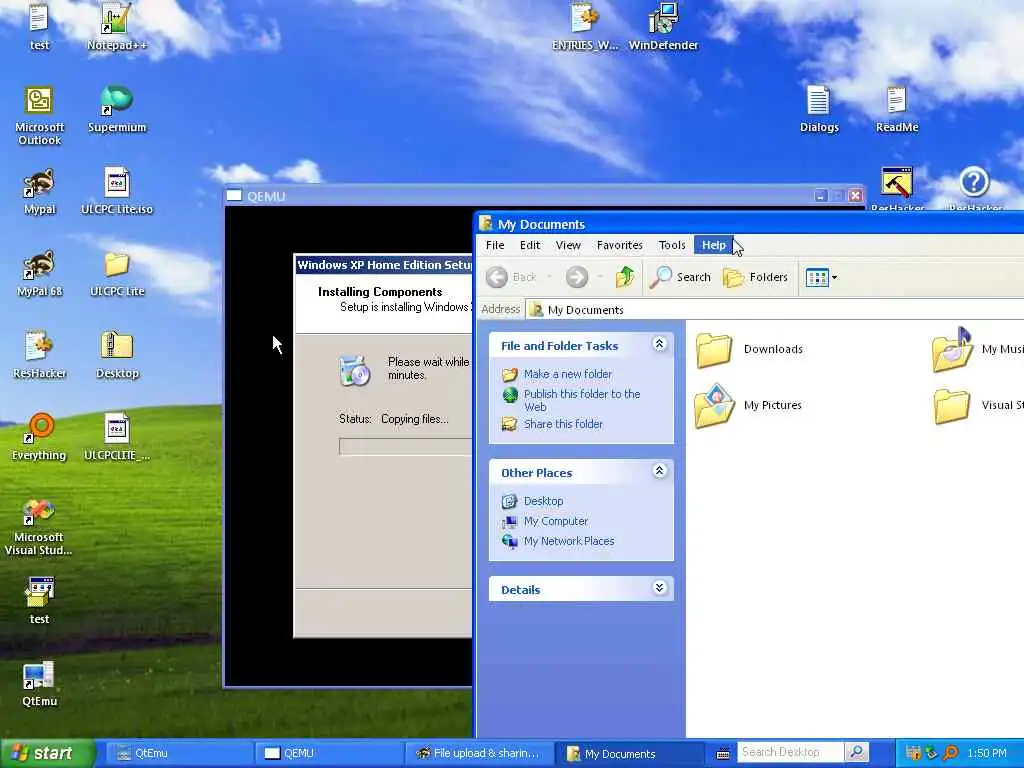Click the Back toolbar button
Image resolution: width=1024 pixels, height=768 pixels.
coord(512,277)
